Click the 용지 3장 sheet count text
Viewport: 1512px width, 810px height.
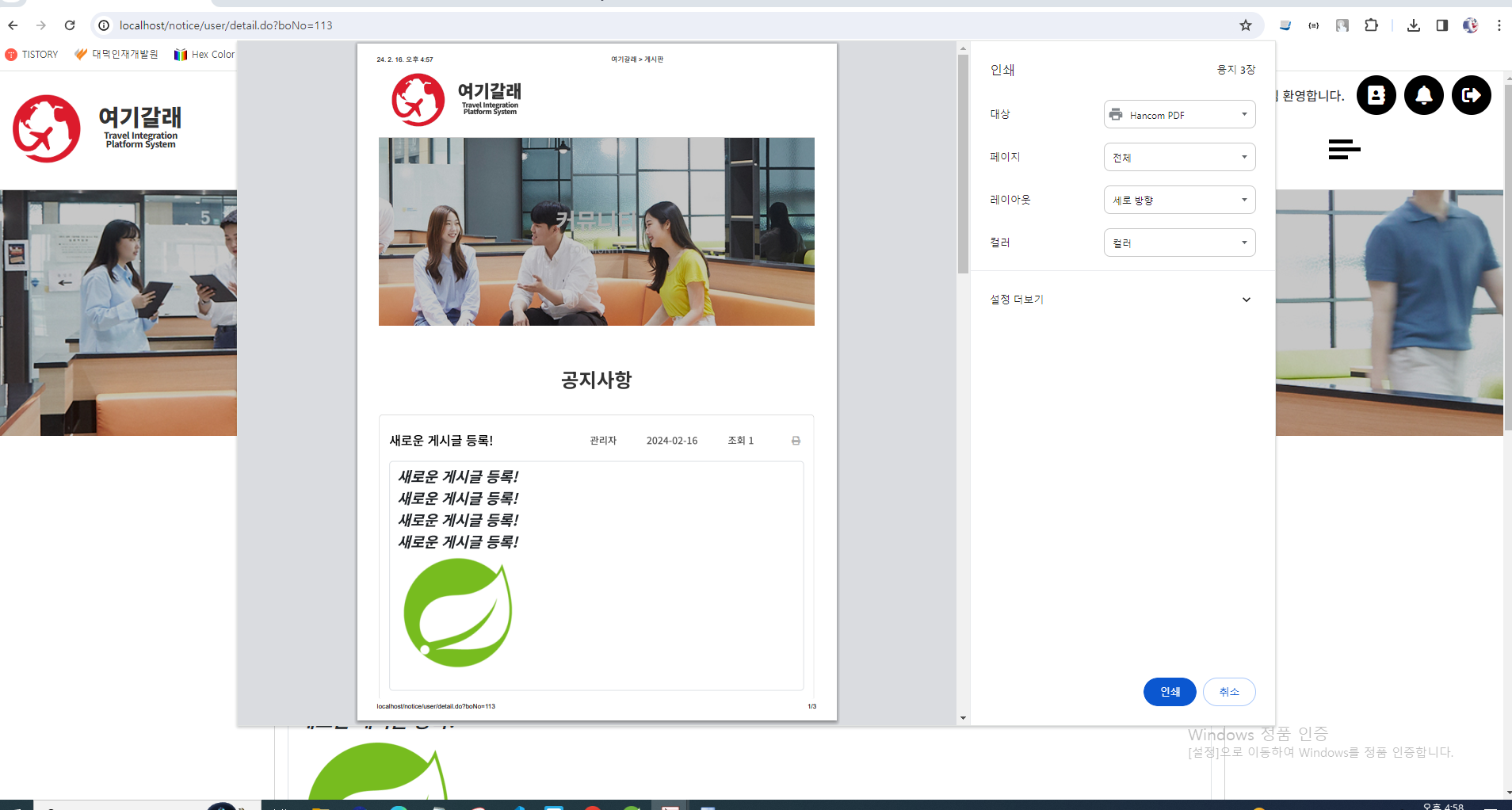[x=1236, y=70]
